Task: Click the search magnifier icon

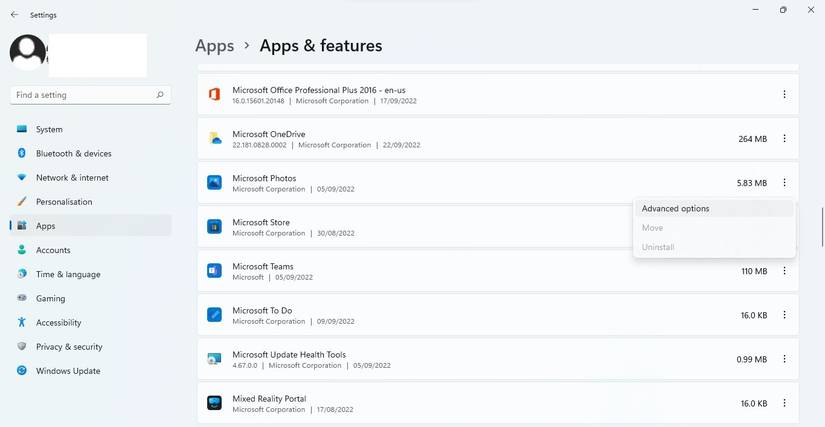Action: 160,95
